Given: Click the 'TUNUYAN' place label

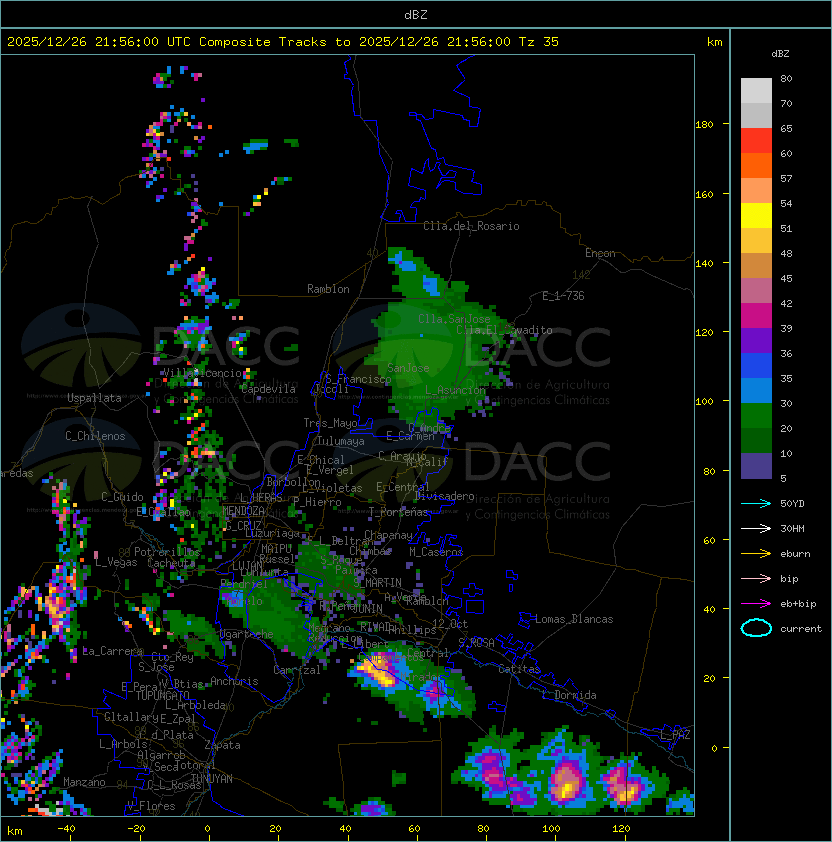Looking at the screenshot, I should coord(212,779).
